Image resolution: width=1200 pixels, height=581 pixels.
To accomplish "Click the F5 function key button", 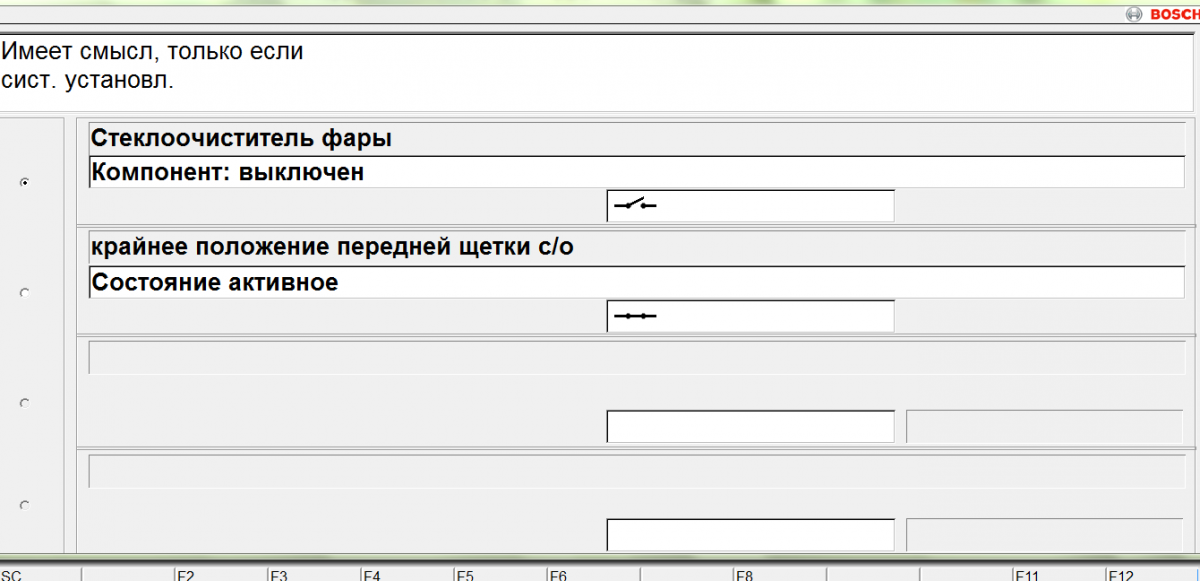I will 499,575.
